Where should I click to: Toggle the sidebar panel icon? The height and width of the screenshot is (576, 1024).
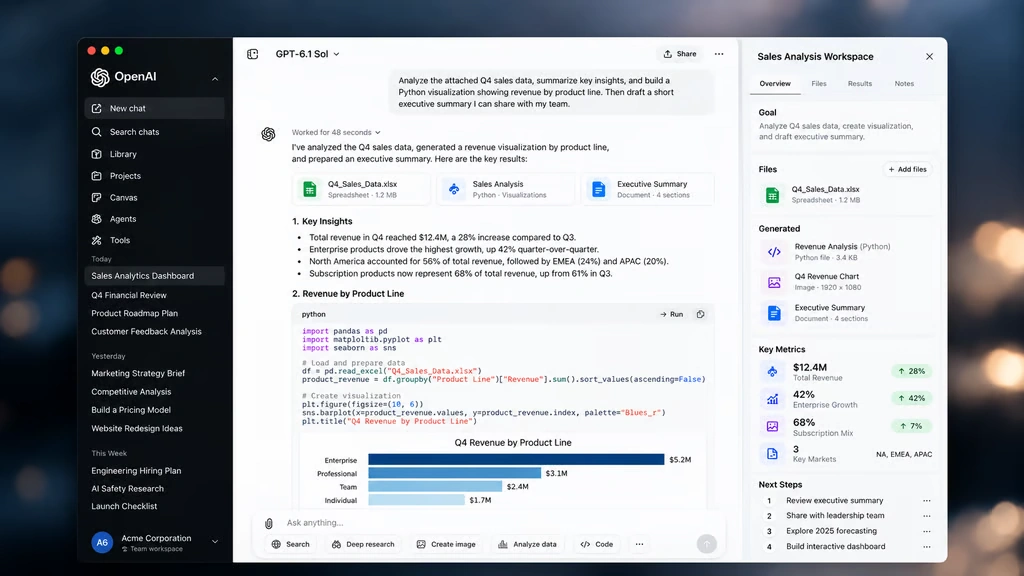point(253,54)
